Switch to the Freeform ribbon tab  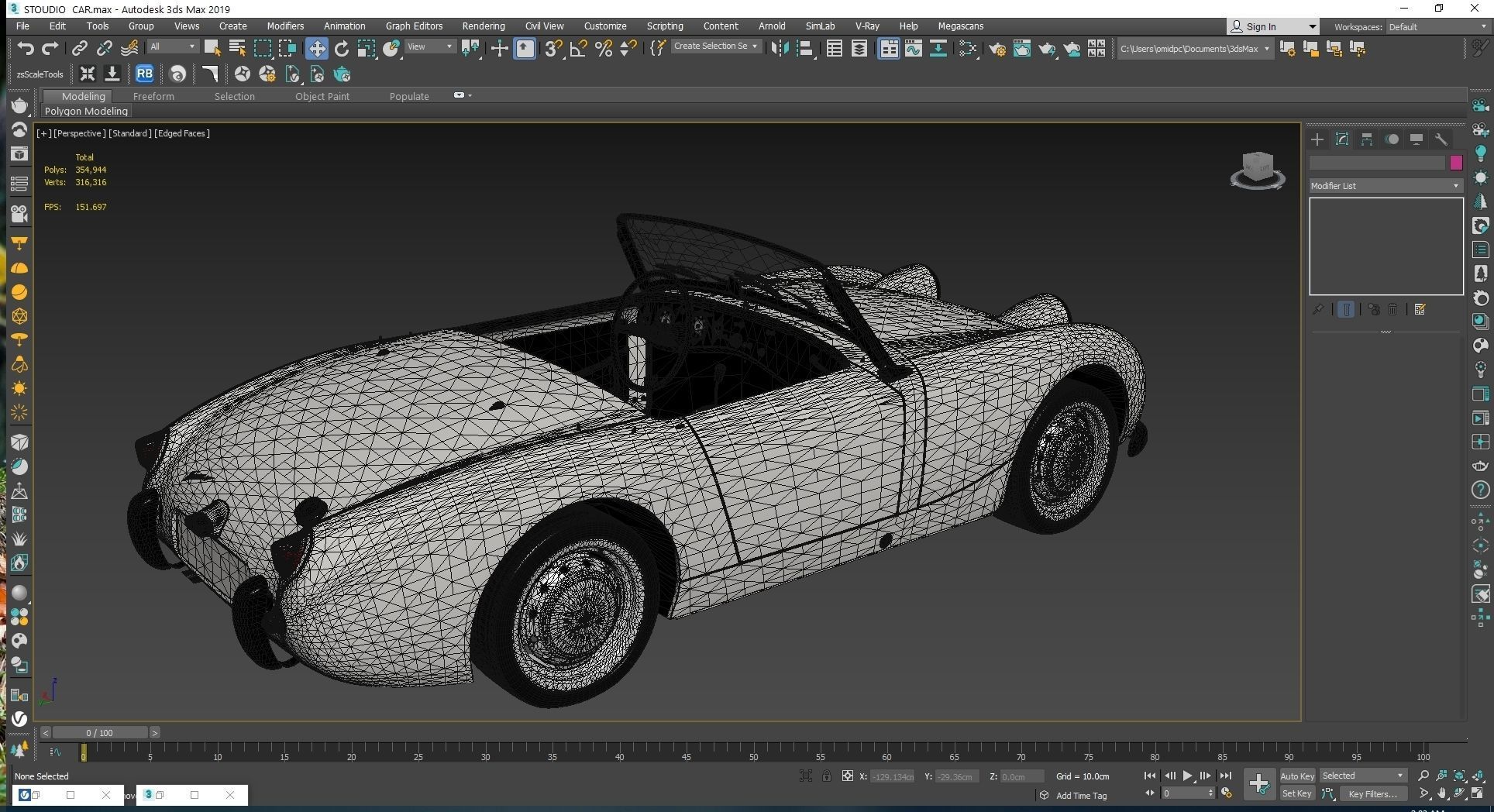pos(153,96)
